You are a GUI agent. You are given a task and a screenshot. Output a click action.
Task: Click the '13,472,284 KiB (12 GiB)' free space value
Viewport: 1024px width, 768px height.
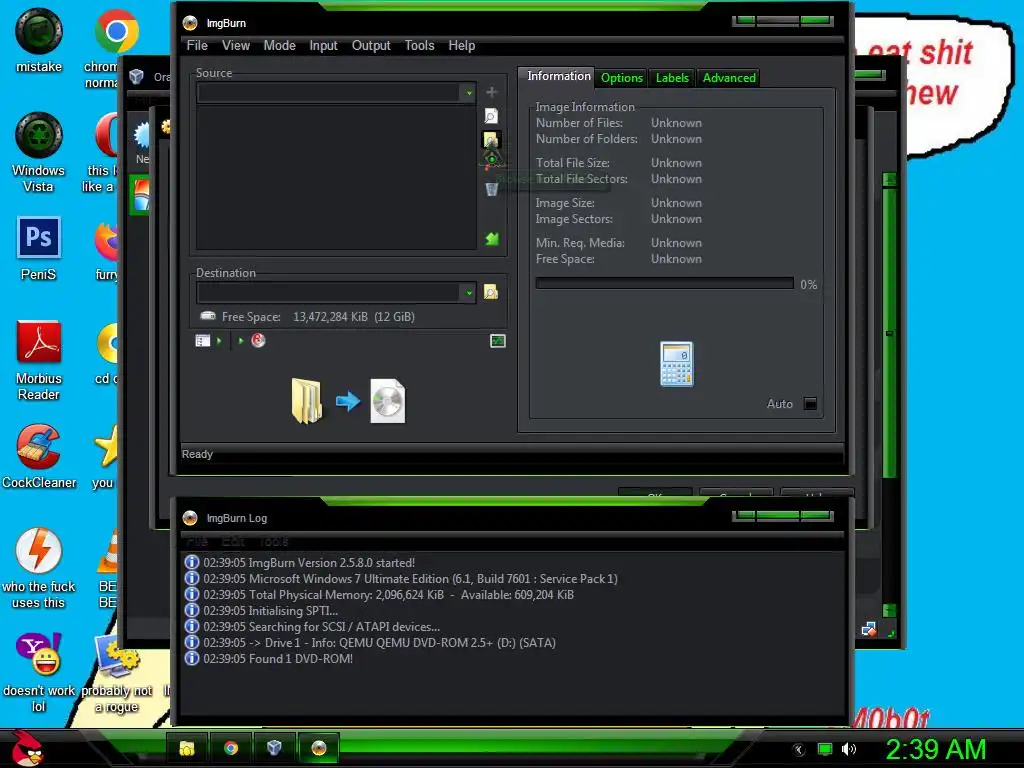coord(353,317)
